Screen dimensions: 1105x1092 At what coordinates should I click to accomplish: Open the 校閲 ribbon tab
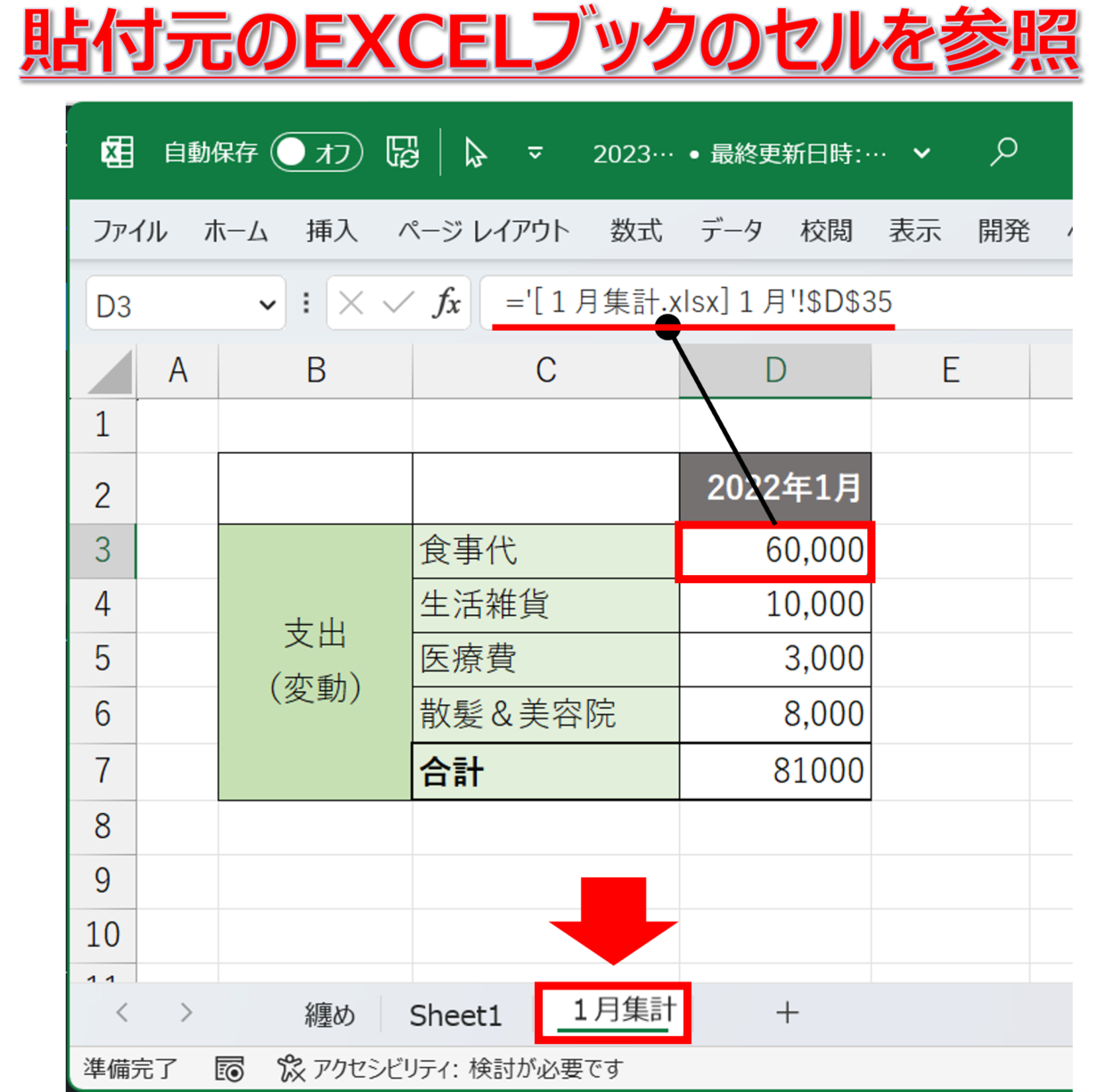point(826,231)
